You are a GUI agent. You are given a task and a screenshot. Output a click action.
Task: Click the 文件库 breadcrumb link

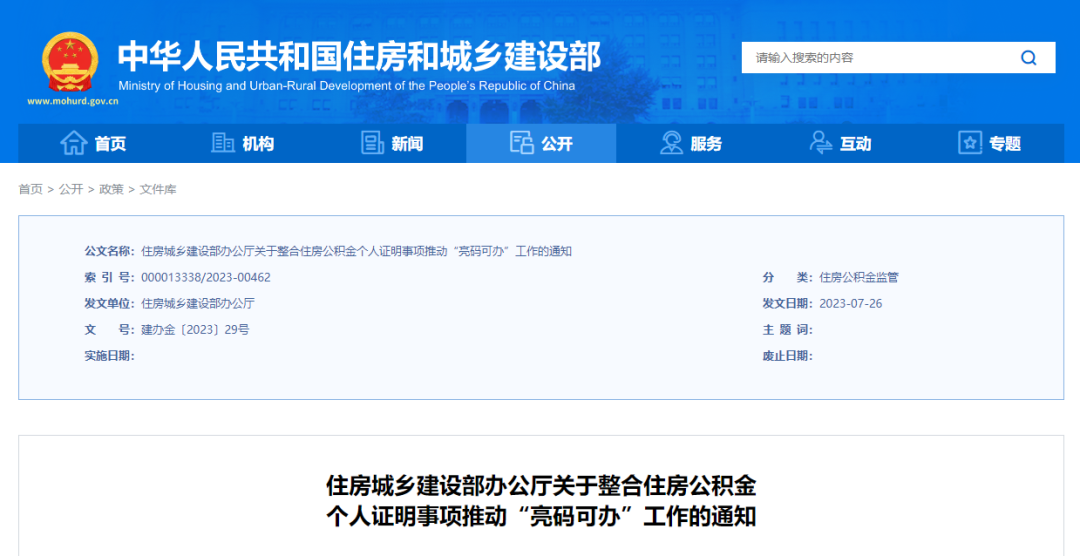pos(158,189)
